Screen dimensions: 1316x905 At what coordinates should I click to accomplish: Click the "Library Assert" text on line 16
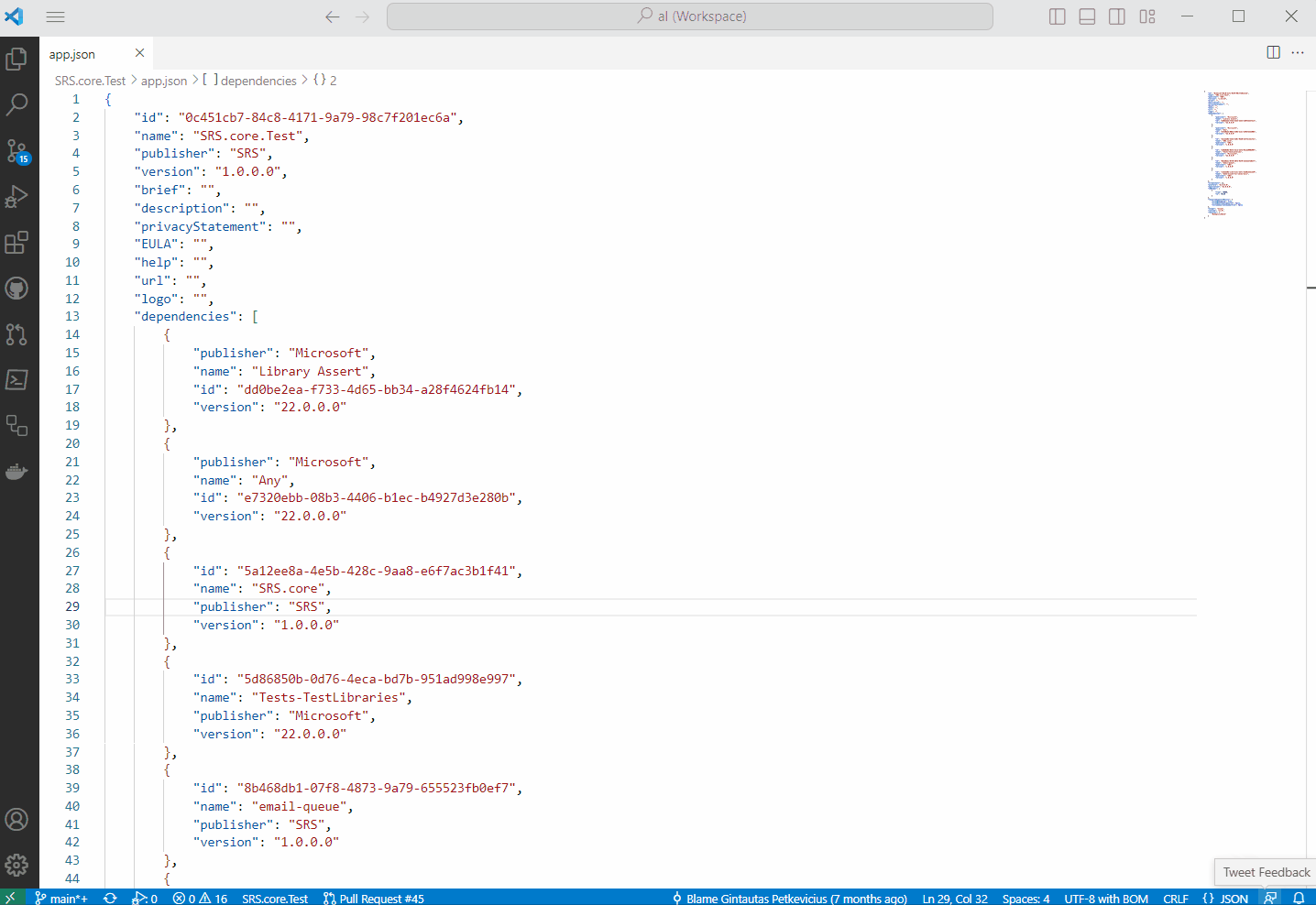tap(310, 371)
